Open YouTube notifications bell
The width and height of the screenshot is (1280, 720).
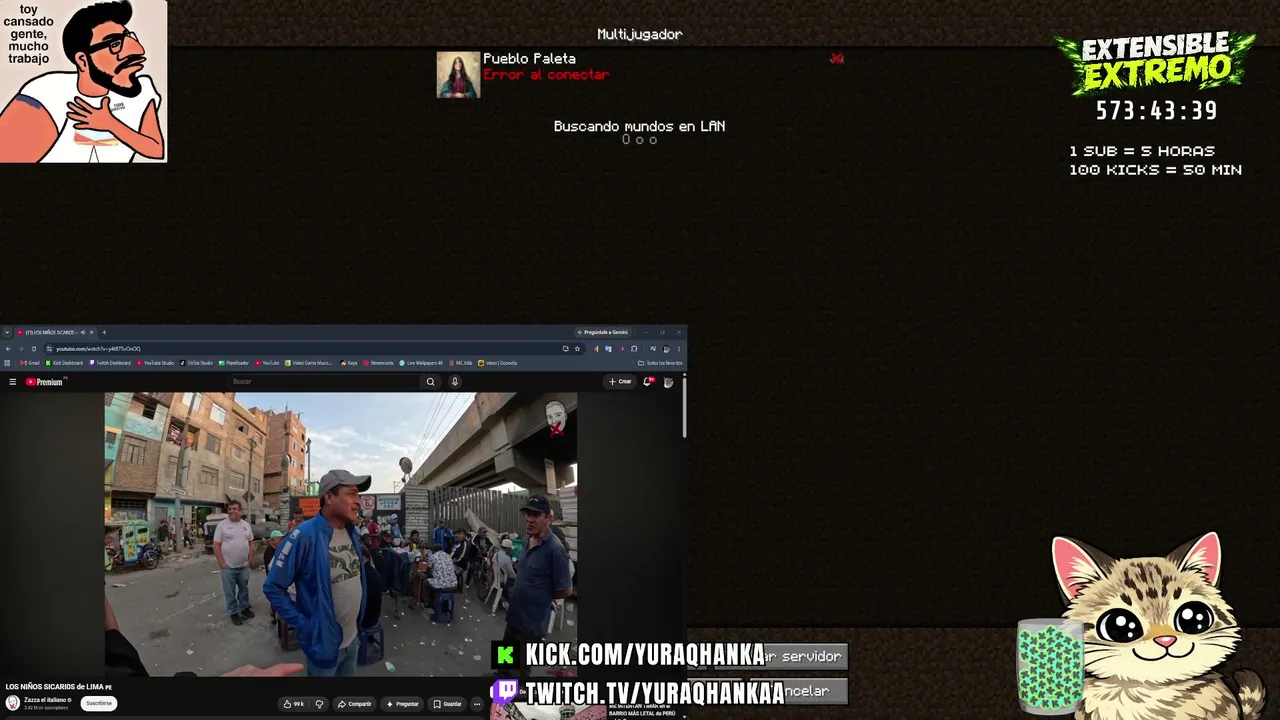[x=648, y=382]
